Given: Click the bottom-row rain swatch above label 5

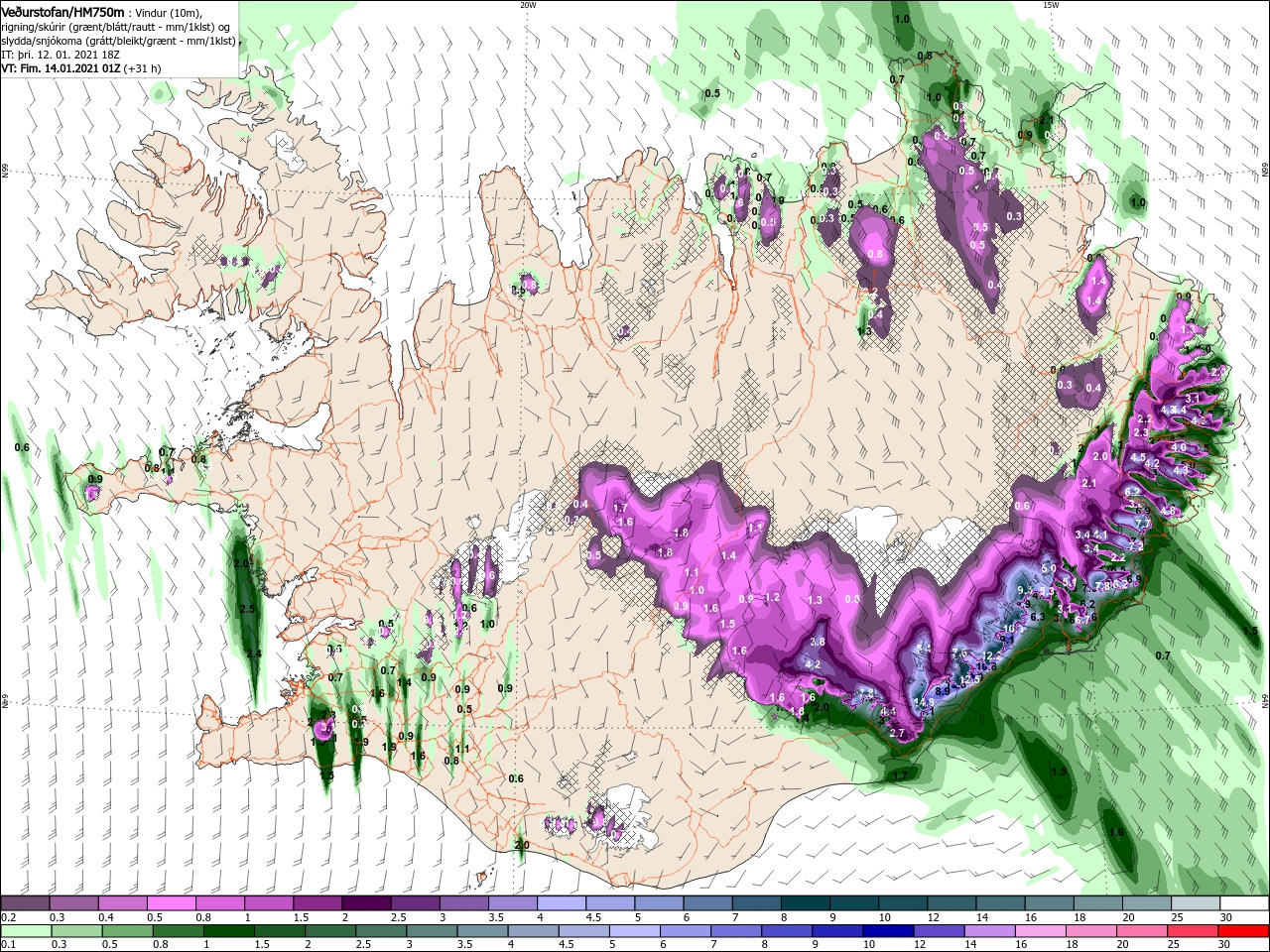Looking at the screenshot, I should 633,931.
